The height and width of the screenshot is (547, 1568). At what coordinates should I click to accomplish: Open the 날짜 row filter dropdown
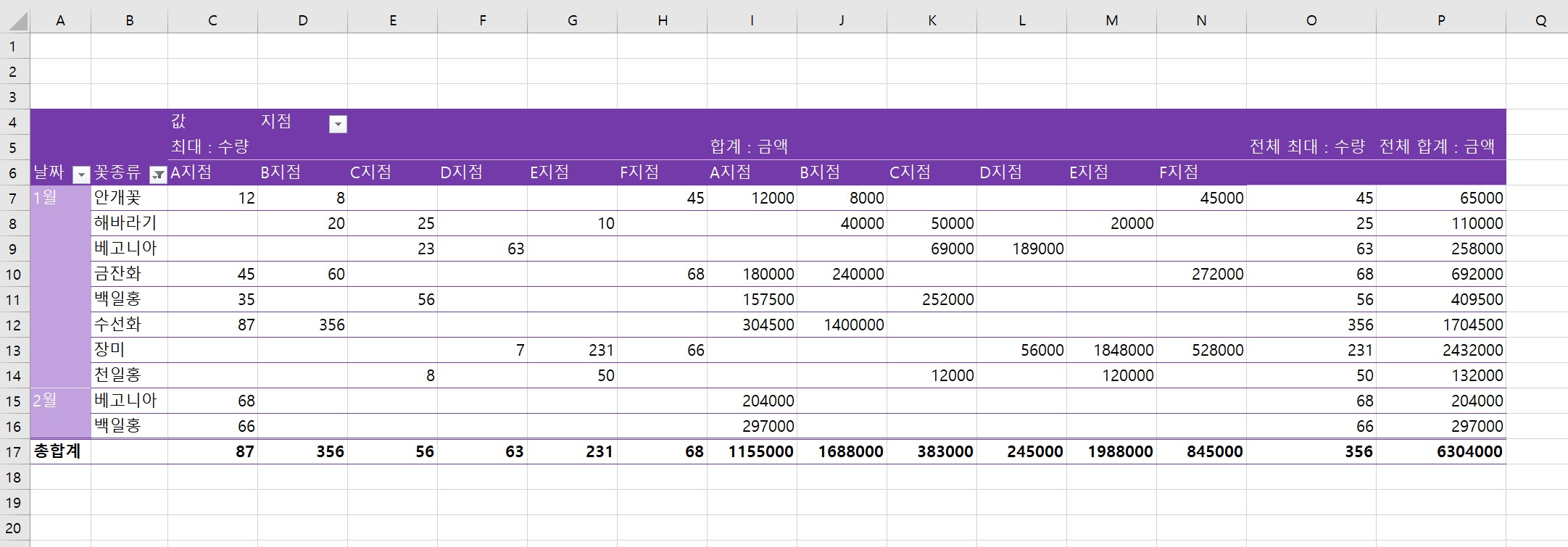[82, 175]
